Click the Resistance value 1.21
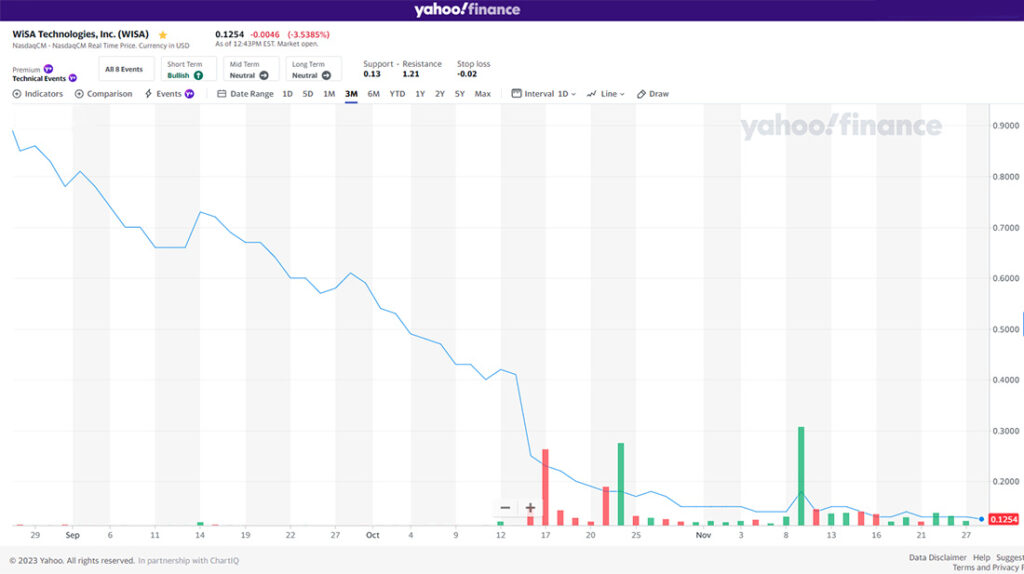Screen dimensions: 1024x574 coord(411,74)
